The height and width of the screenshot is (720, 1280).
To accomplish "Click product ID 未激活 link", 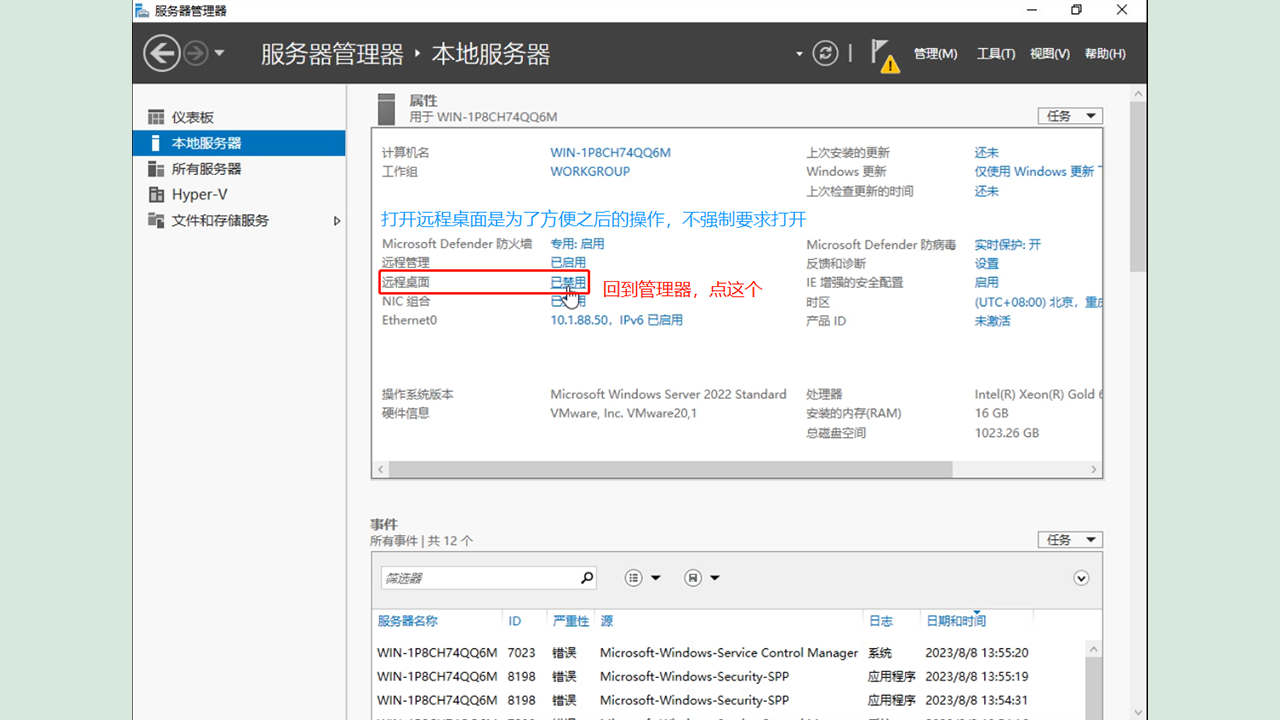I will click(x=992, y=321).
